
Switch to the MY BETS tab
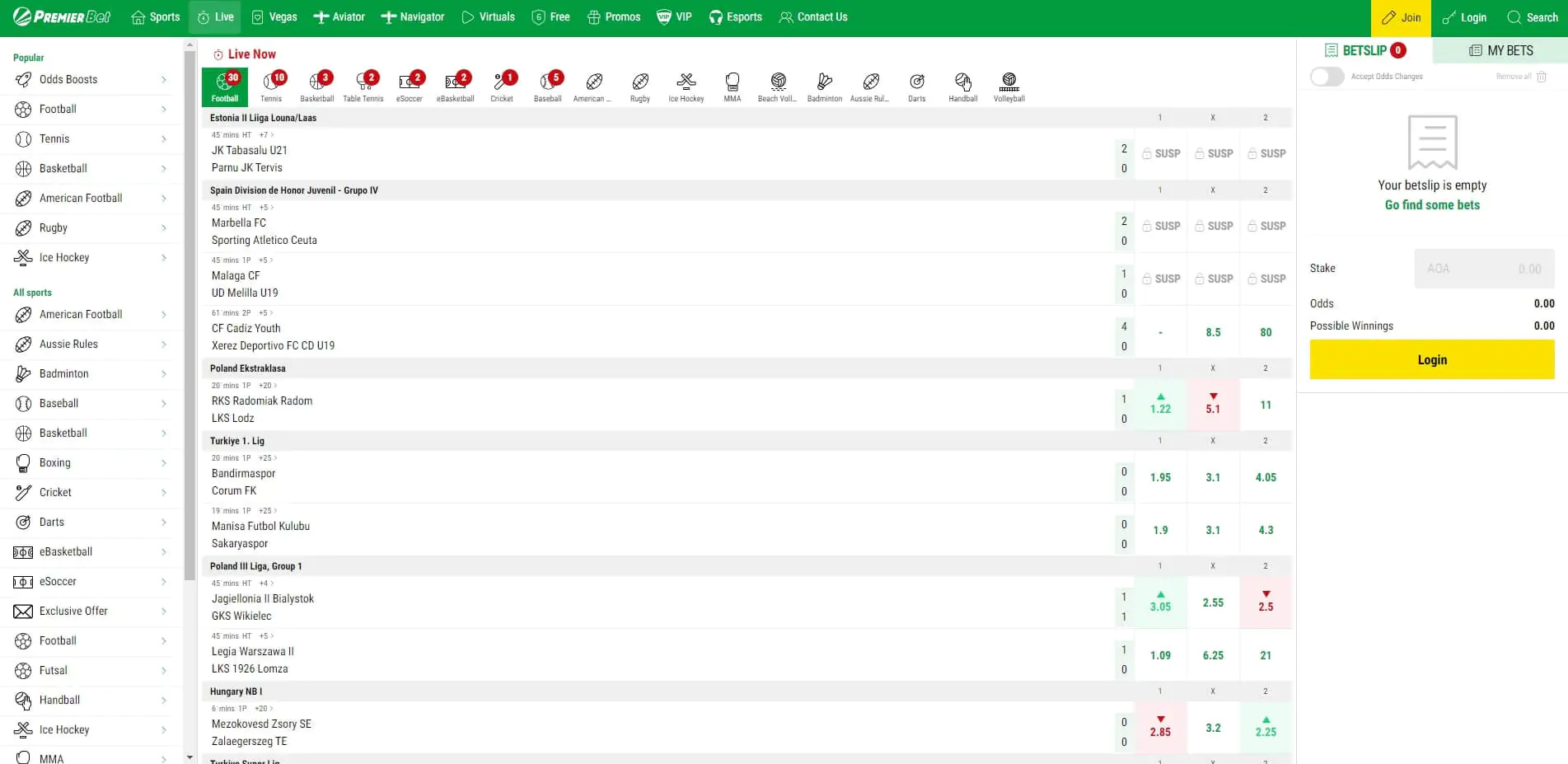click(1502, 50)
